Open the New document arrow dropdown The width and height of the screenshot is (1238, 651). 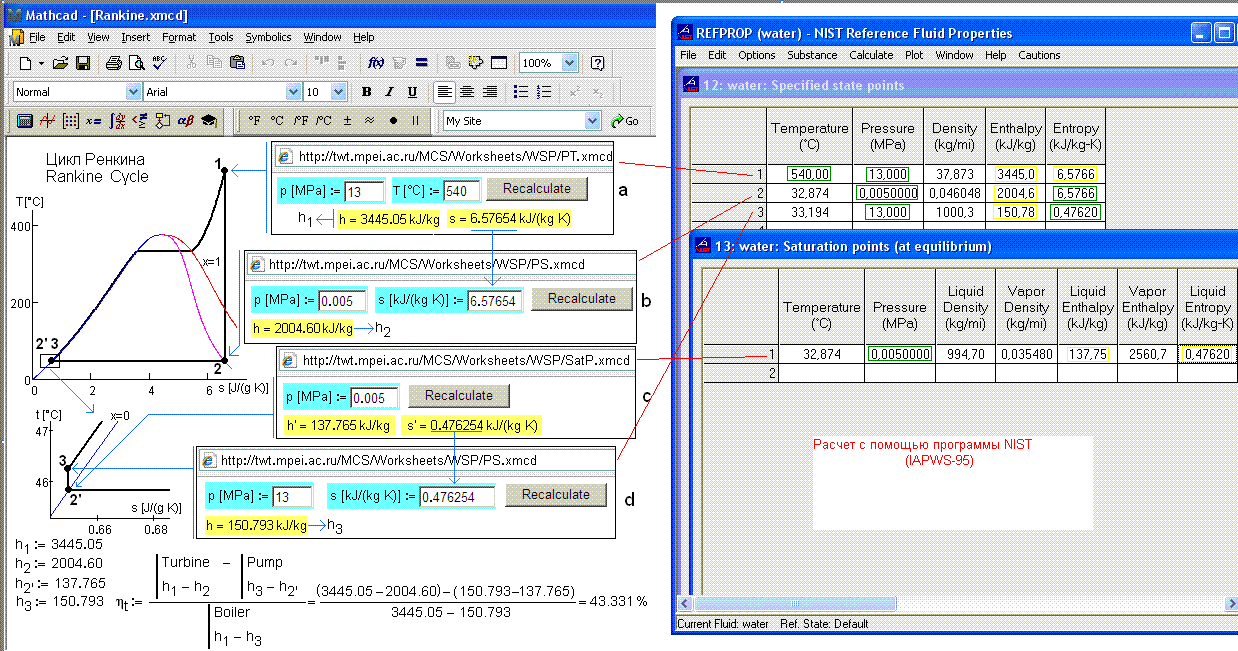point(41,63)
